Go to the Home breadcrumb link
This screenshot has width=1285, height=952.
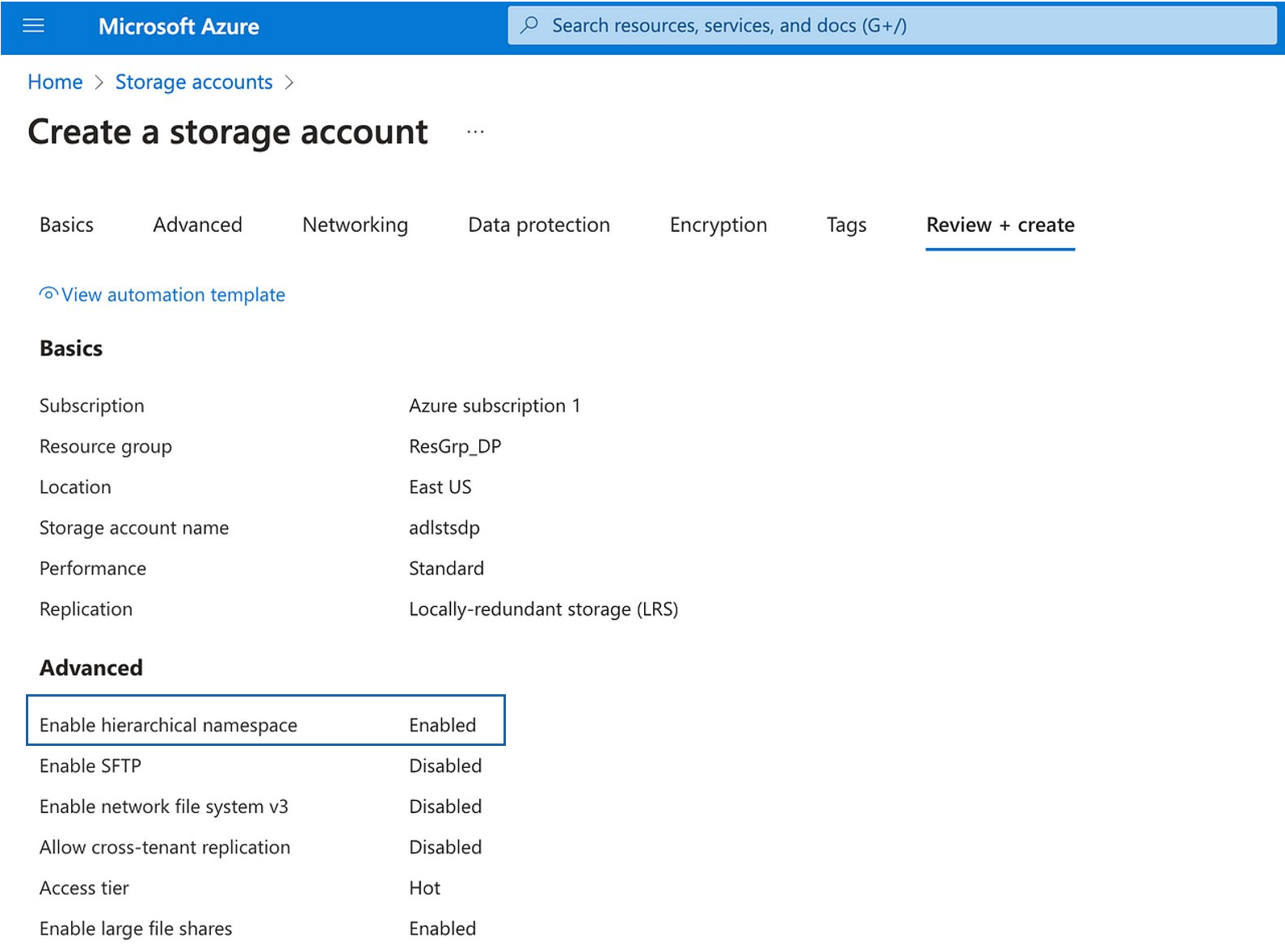(55, 82)
